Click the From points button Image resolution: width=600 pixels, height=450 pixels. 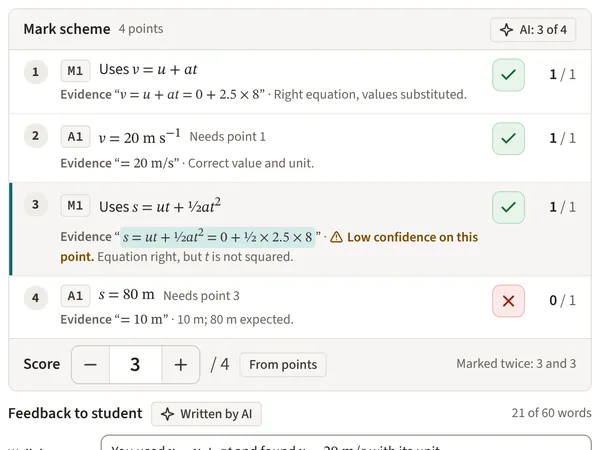[x=283, y=365]
